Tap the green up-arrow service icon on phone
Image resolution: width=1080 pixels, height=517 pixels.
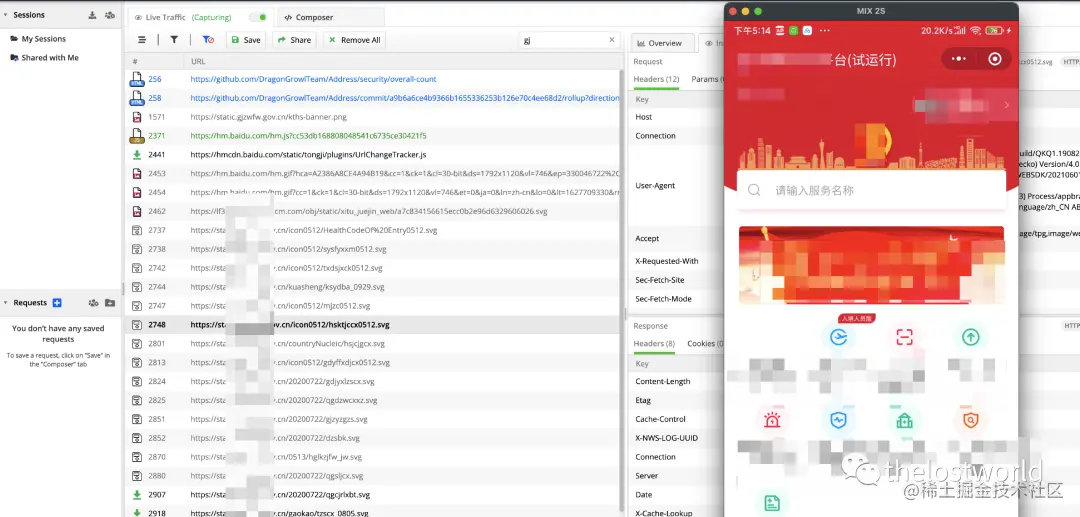click(970, 337)
